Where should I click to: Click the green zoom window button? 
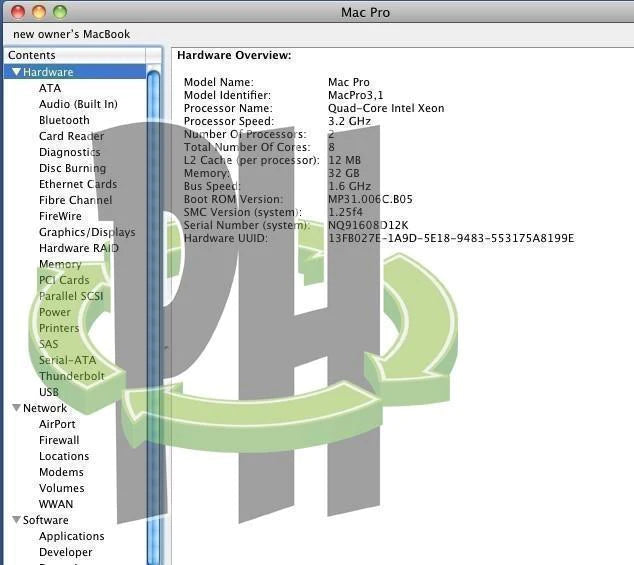click(59, 12)
